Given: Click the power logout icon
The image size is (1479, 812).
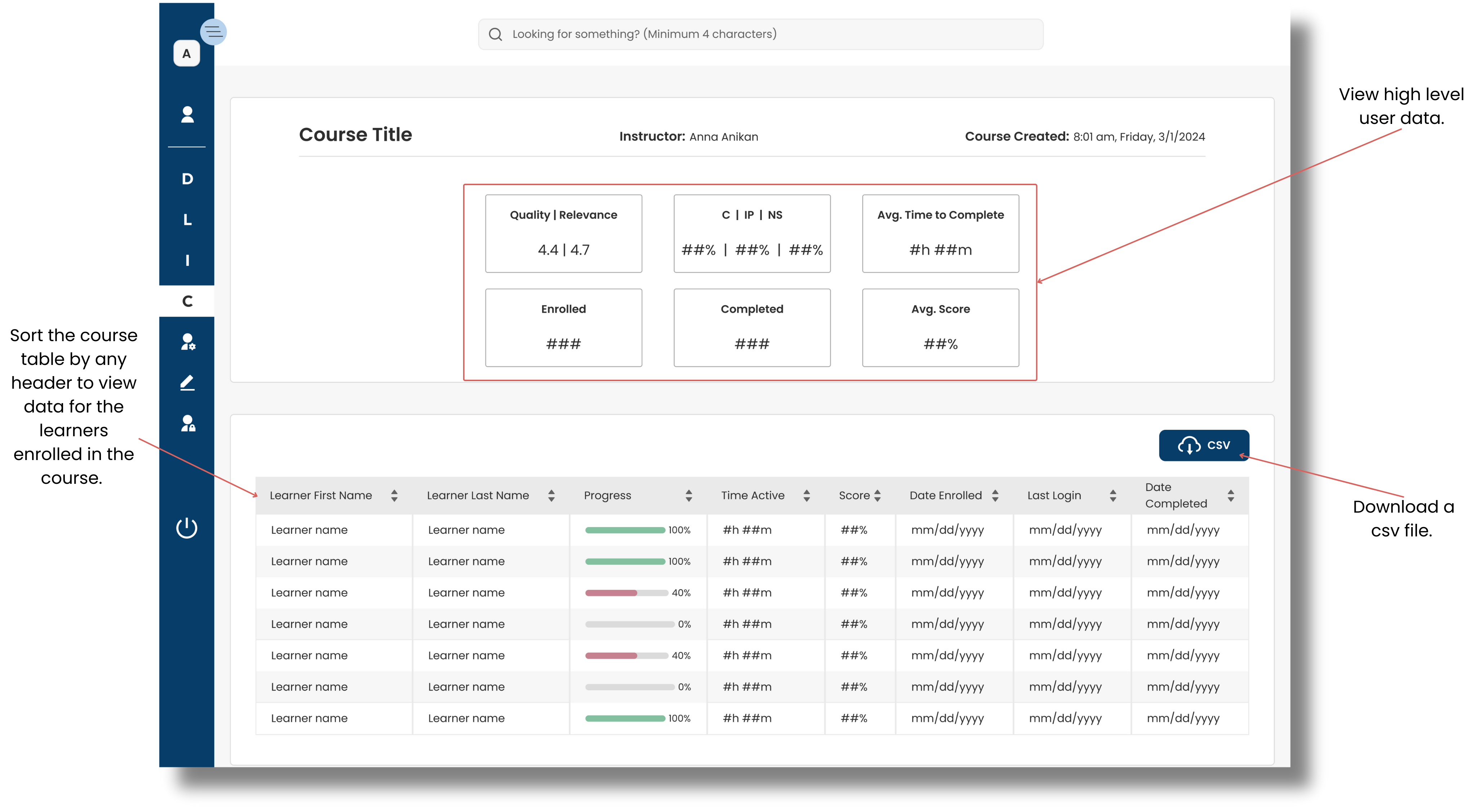Looking at the screenshot, I should click(187, 528).
